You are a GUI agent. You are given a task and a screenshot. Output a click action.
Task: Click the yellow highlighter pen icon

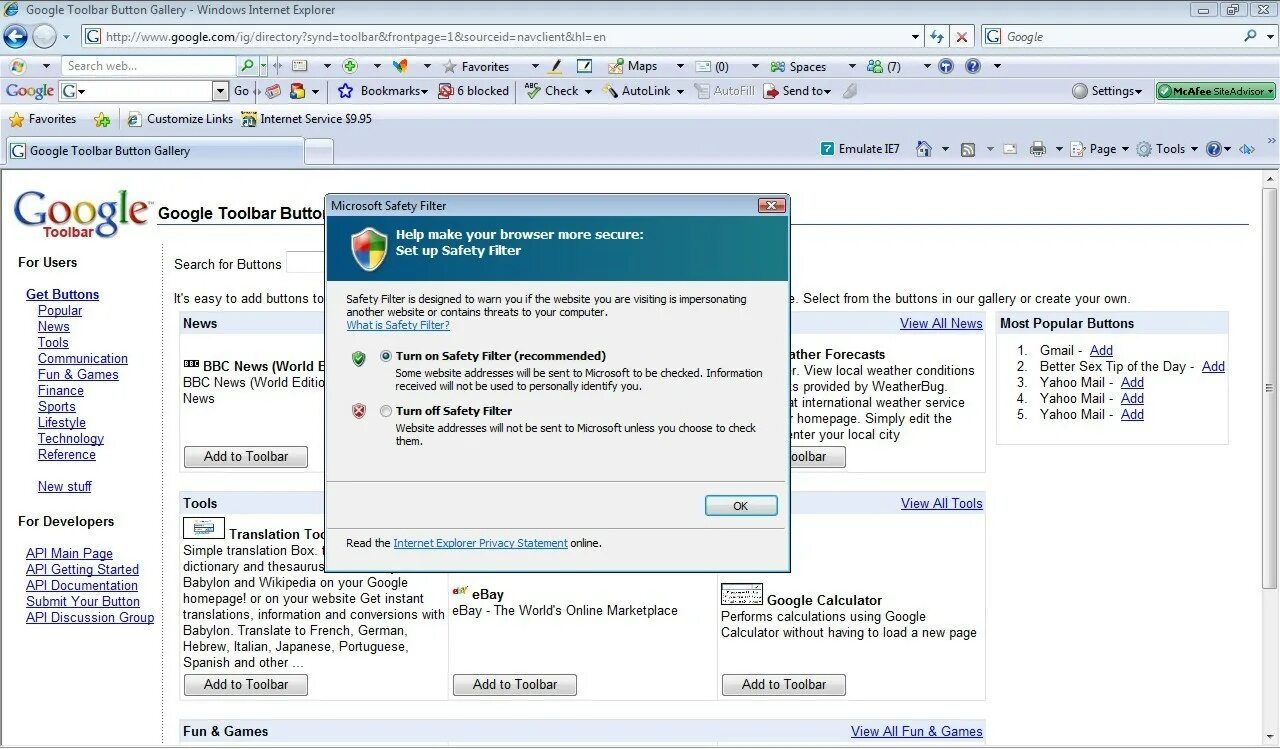click(555, 66)
